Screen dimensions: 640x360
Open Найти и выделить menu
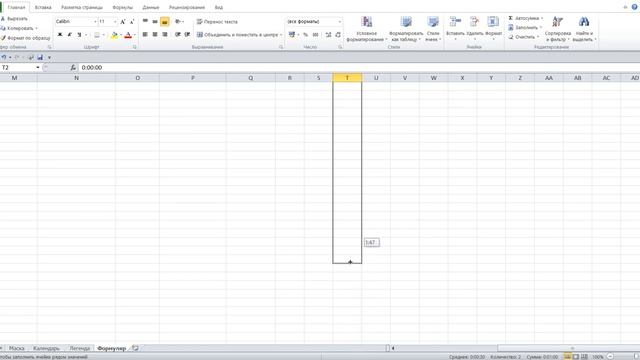[x=584, y=29]
